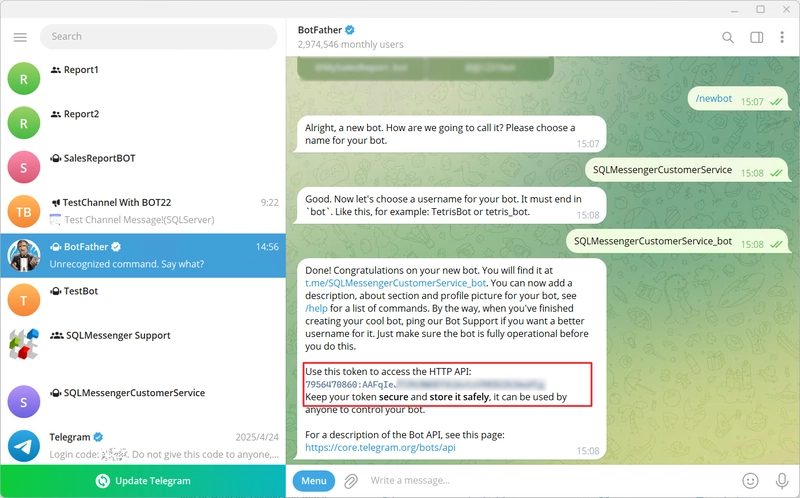Open the Report1 group chat
The width and height of the screenshot is (800, 498).
coord(143,79)
